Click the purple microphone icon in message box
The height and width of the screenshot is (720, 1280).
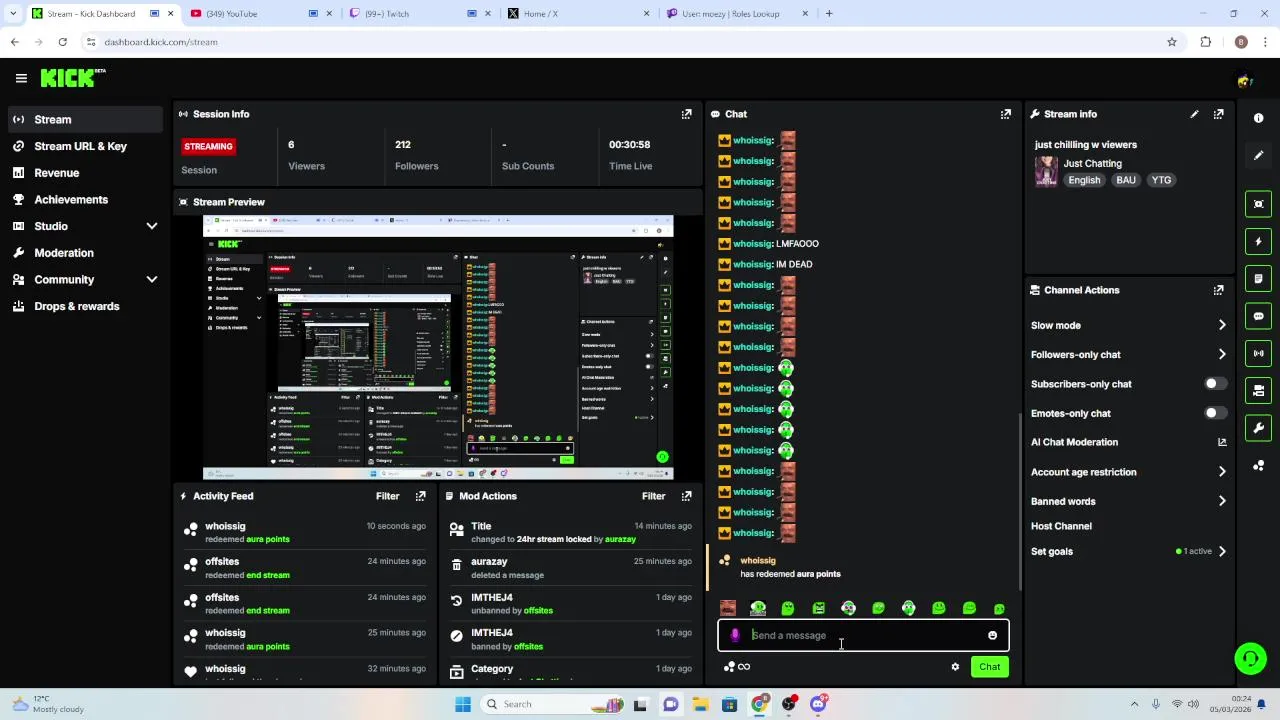click(x=735, y=635)
